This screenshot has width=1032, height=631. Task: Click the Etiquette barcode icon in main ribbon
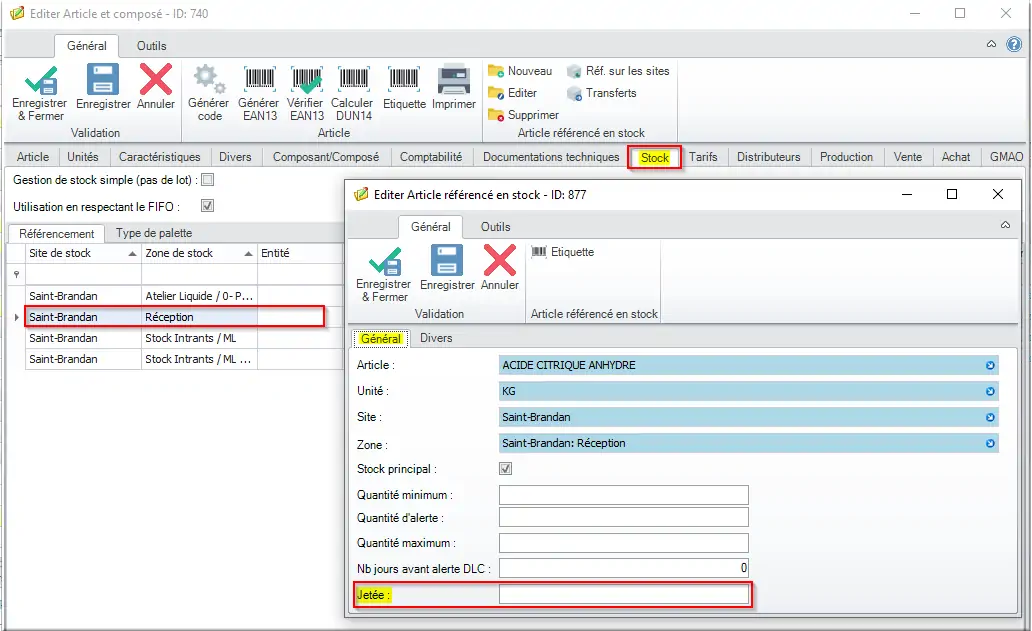[403, 80]
